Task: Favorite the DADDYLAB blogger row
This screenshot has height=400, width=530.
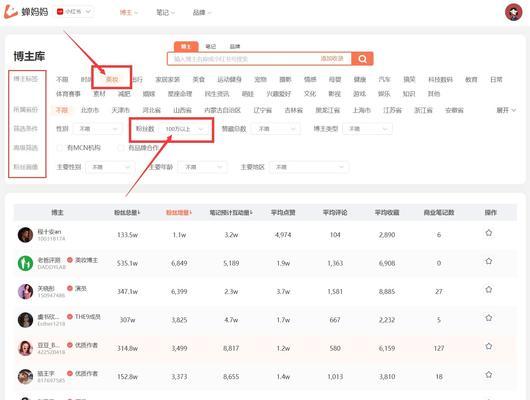Action: point(488,261)
